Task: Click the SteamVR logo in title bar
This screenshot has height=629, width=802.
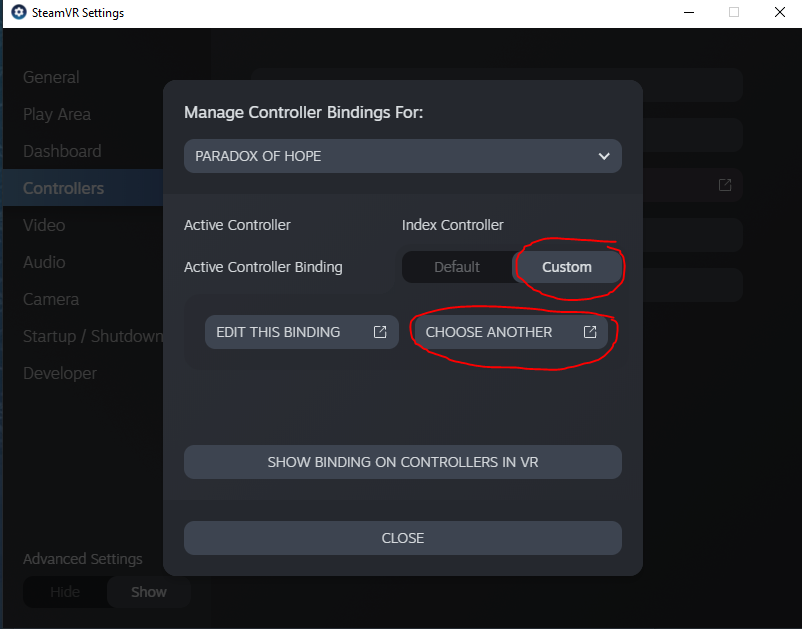Action: click(19, 12)
